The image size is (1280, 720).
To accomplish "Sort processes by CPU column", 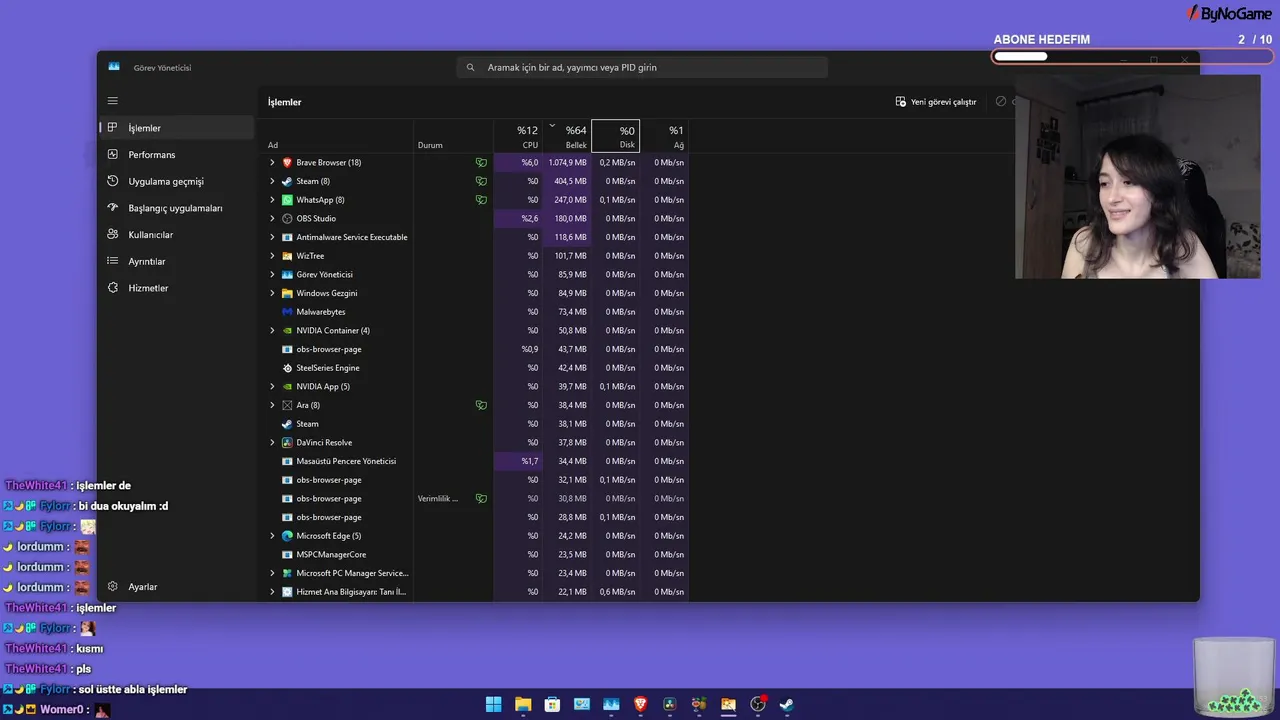I will click(518, 137).
